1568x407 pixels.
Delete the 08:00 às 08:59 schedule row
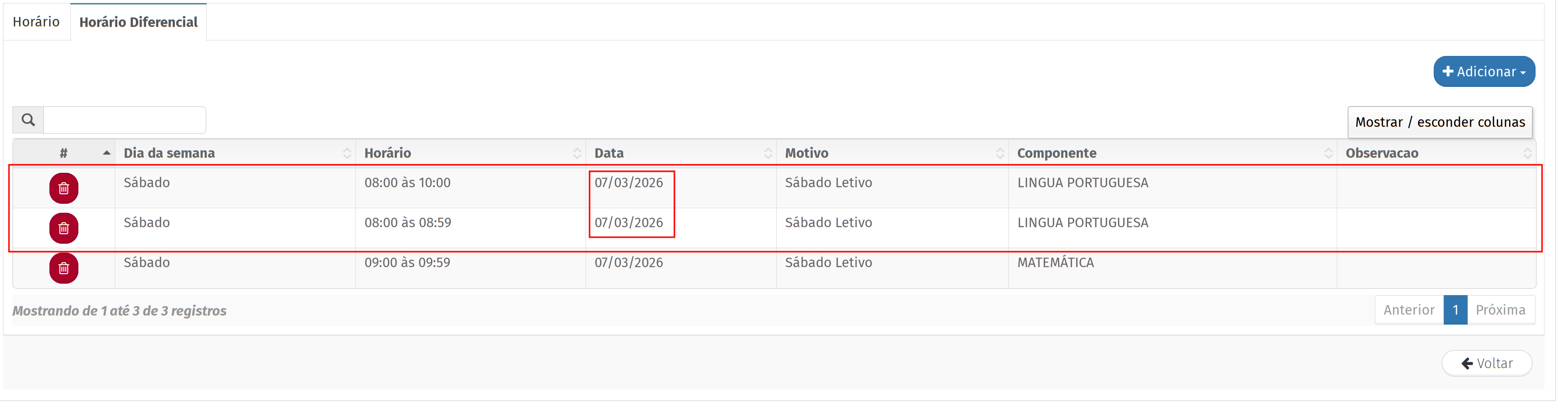63,229
